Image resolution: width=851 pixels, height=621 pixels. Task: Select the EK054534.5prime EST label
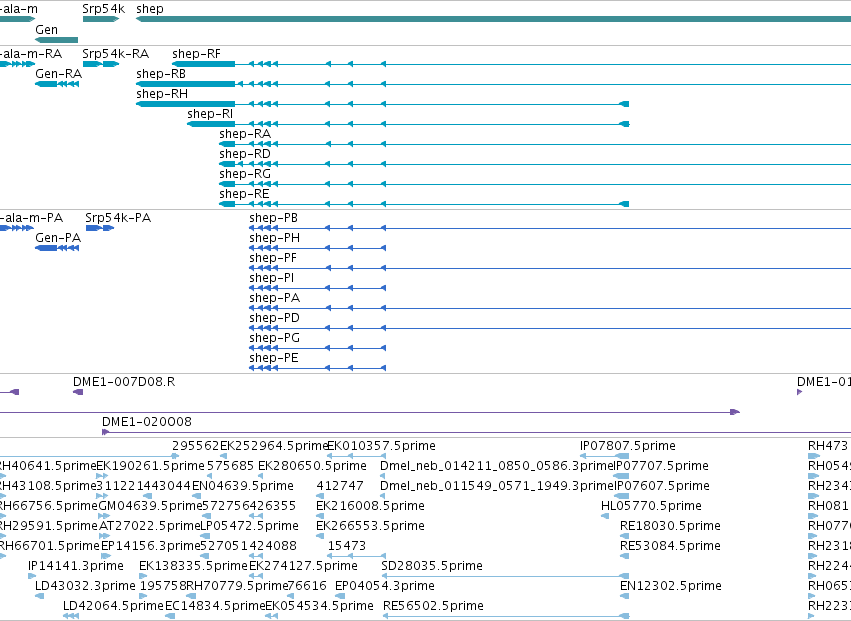click(319, 606)
